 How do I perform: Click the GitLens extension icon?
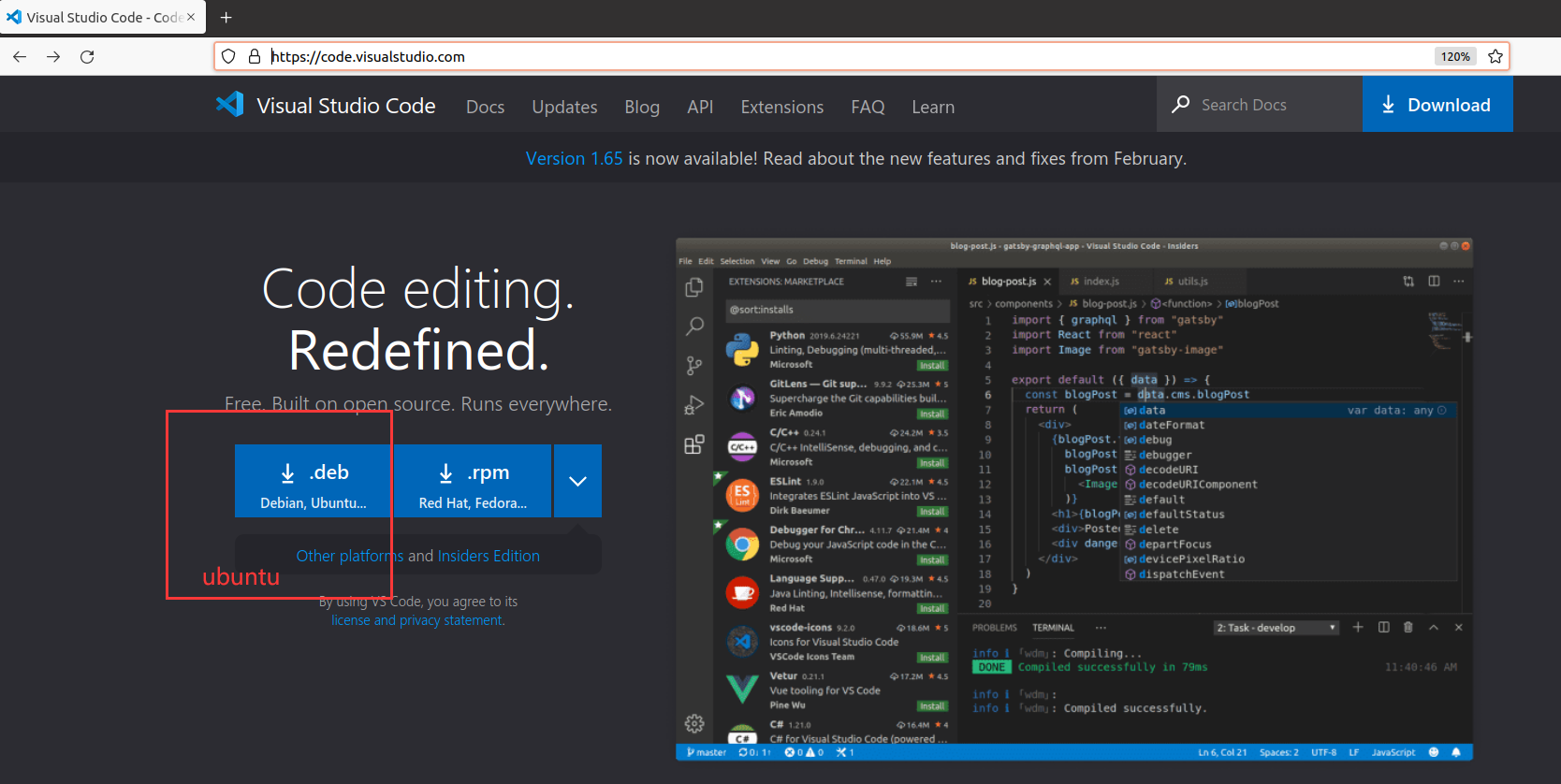[x=742, y=399]
